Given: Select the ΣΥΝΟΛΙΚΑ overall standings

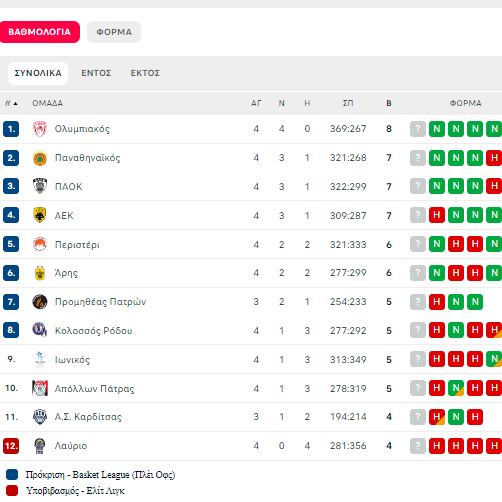Looking at the screenshot, I should (38, 73).
